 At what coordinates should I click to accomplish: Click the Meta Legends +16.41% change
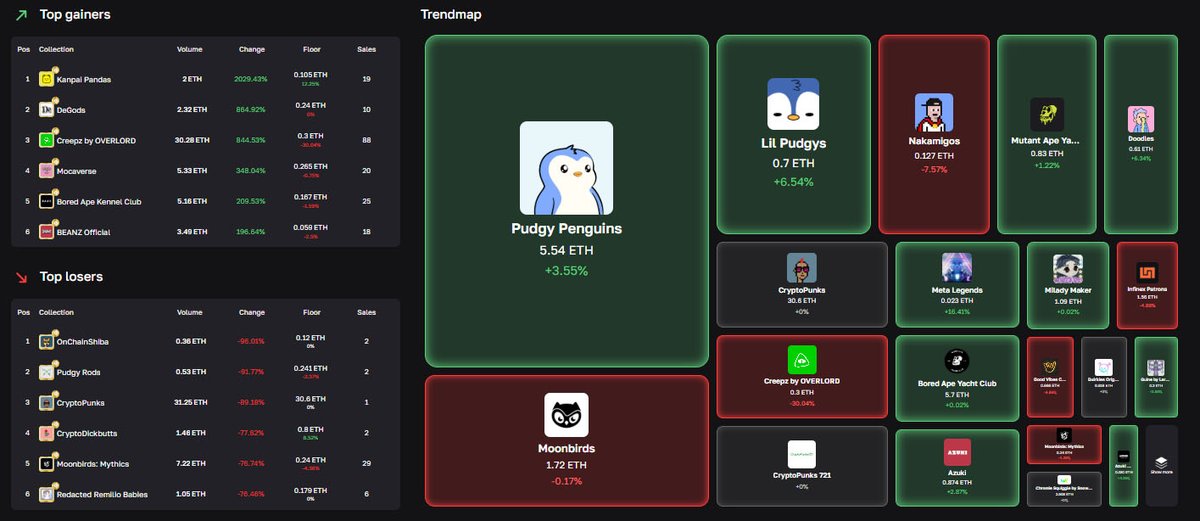tap(957, 311)
